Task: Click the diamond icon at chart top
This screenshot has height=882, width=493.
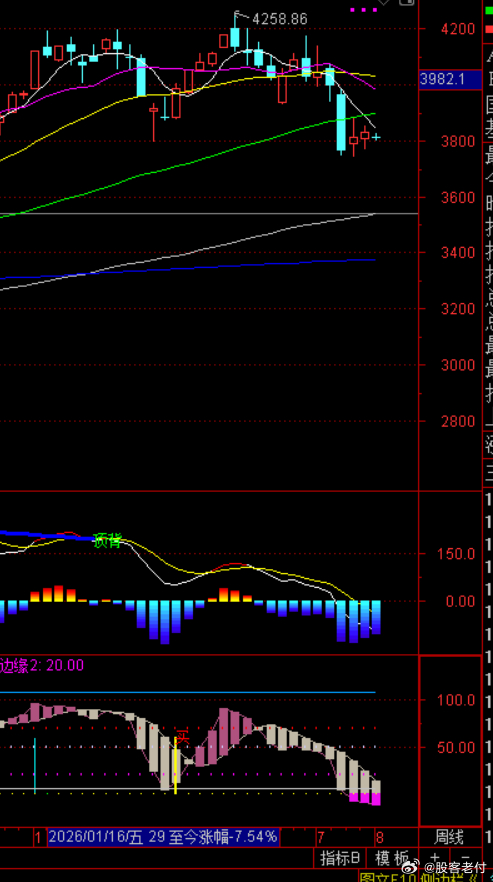Action: [x=383, y=3]
